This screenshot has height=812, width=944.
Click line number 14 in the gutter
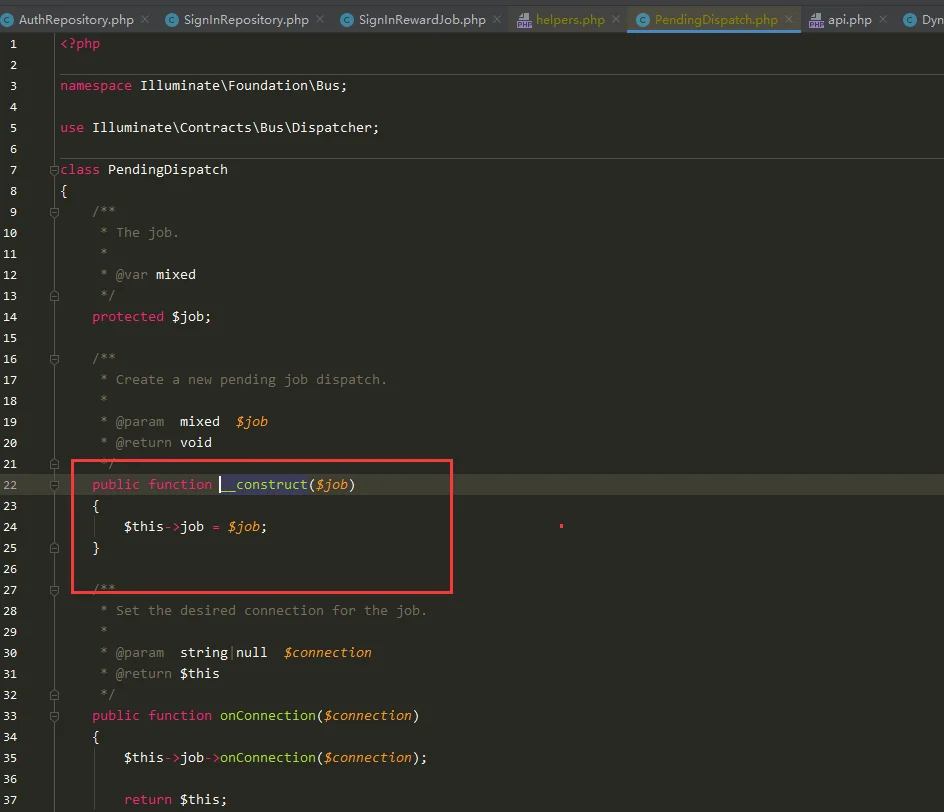coord(10,317)
